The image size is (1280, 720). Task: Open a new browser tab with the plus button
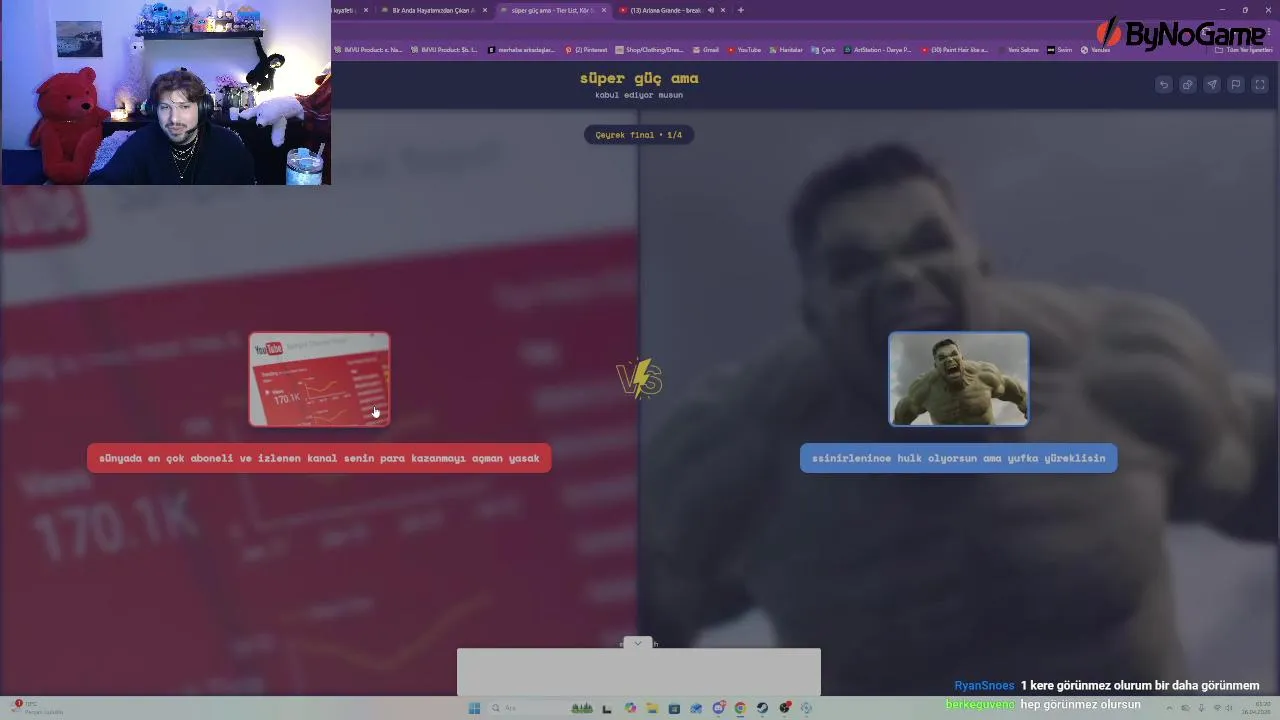tap(740, 10)
